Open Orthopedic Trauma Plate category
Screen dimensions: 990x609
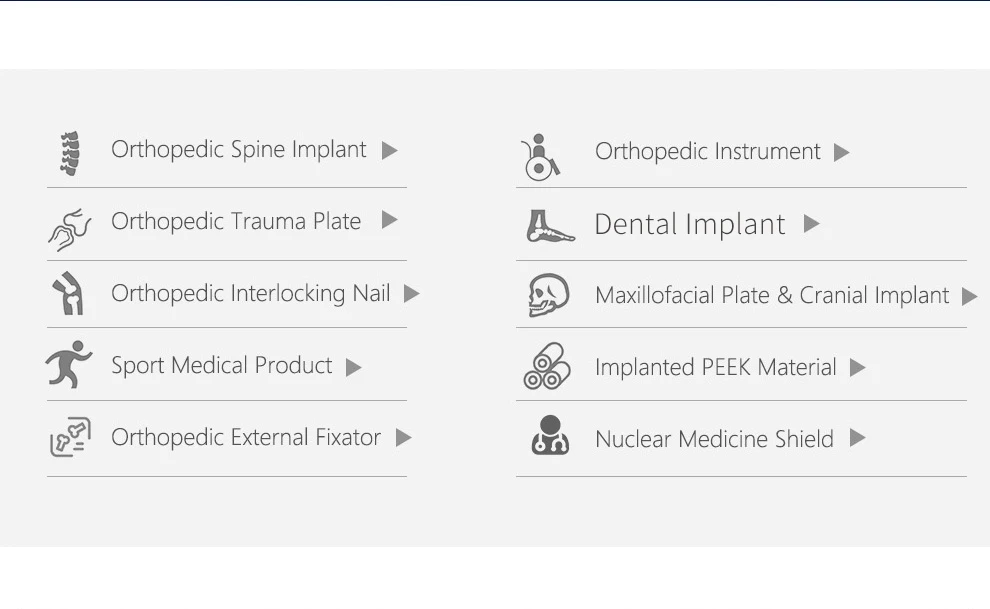pos(236,222)
